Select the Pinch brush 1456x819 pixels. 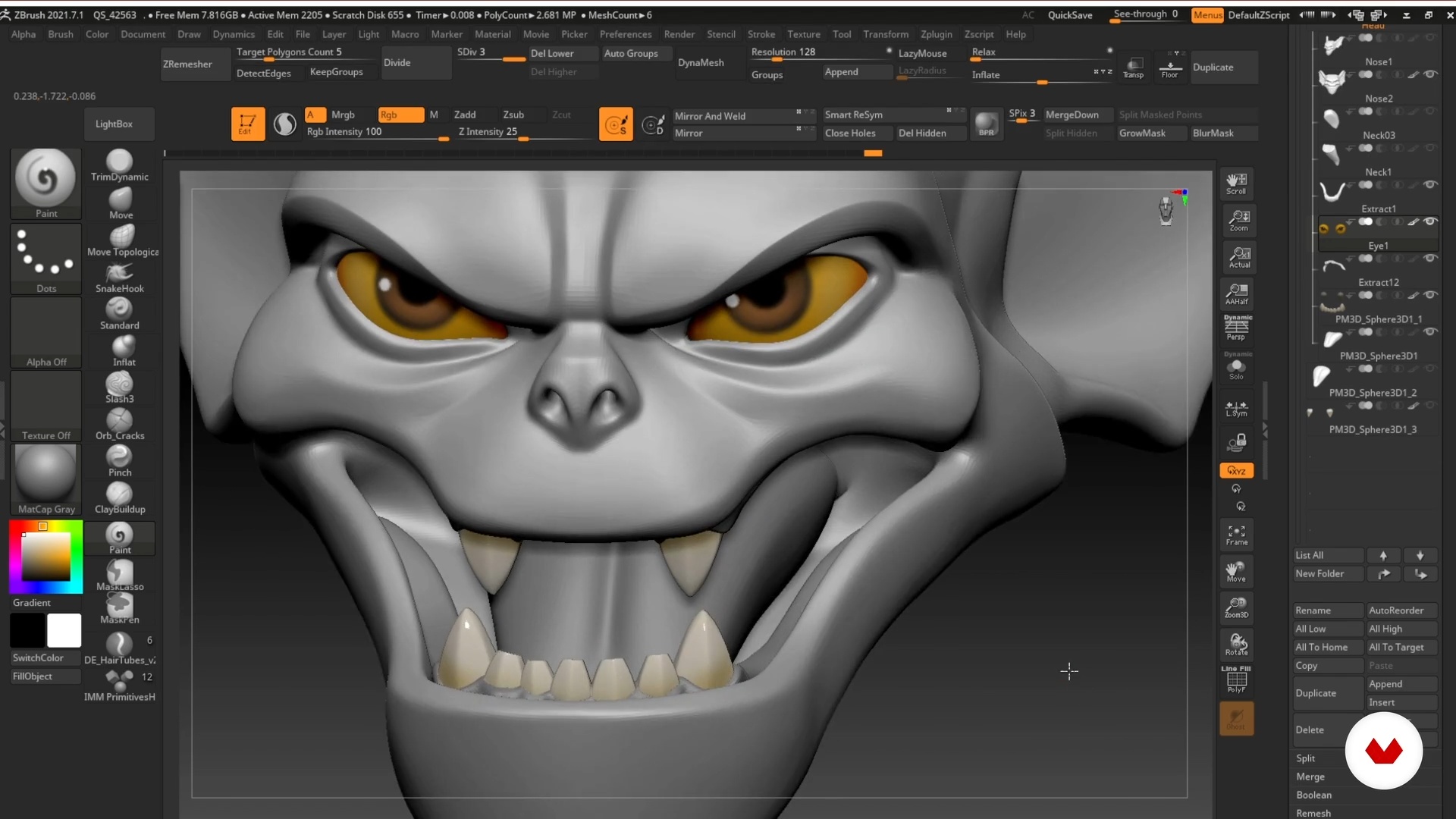[x=120, y=461]
